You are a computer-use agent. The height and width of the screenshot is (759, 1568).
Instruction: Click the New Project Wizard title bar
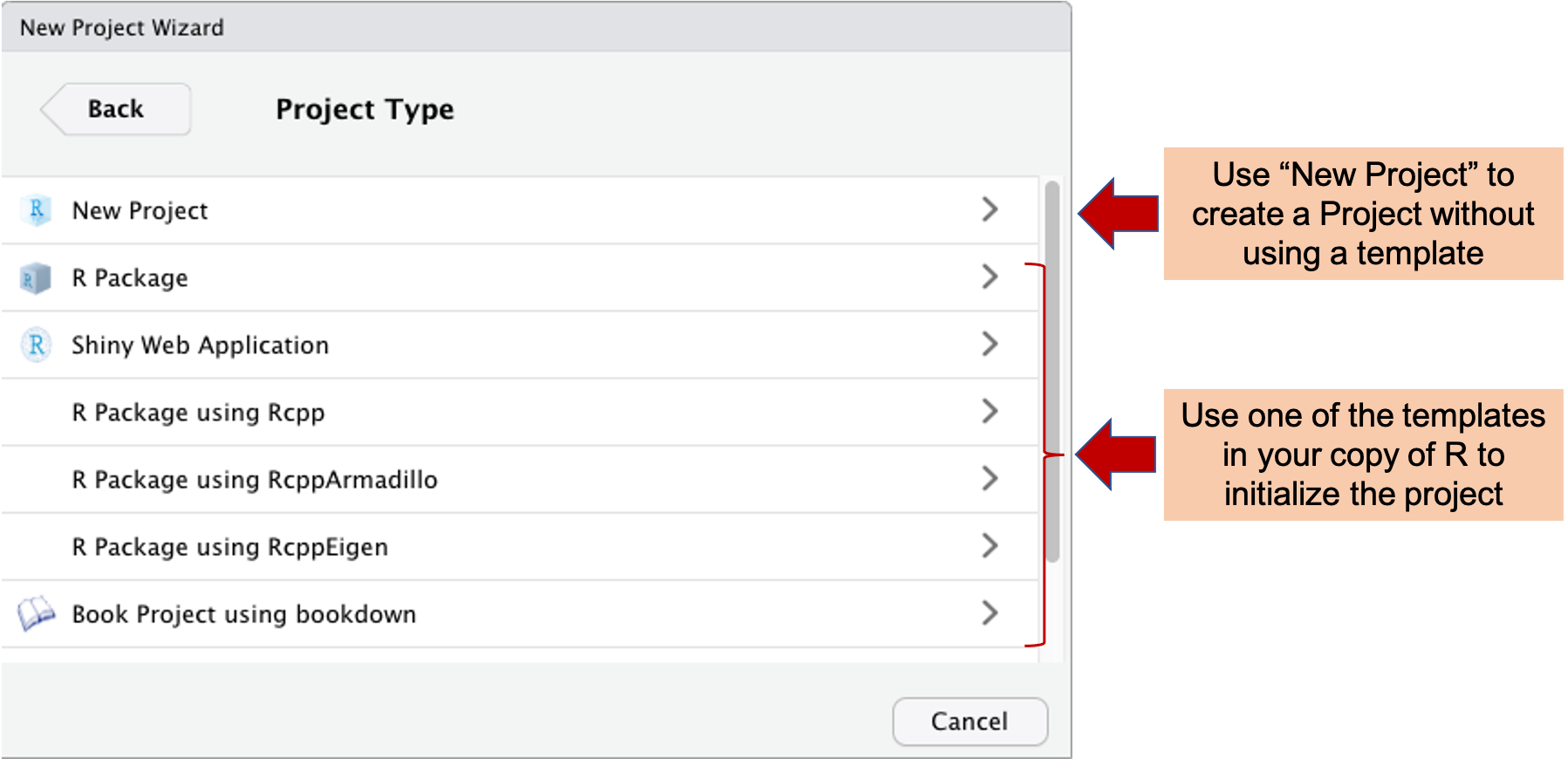coord(121,27)
